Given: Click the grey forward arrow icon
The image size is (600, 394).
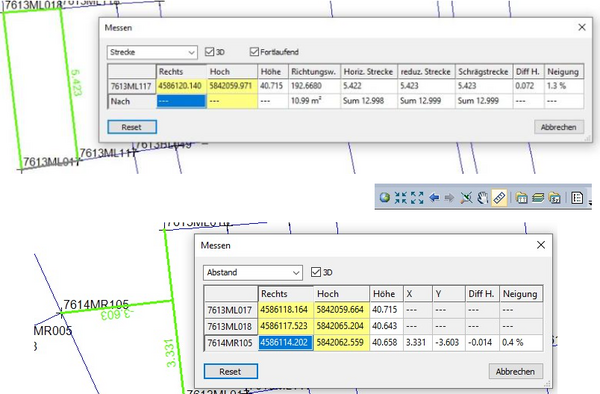Looking at the screenshot, I should pos(449,197).
